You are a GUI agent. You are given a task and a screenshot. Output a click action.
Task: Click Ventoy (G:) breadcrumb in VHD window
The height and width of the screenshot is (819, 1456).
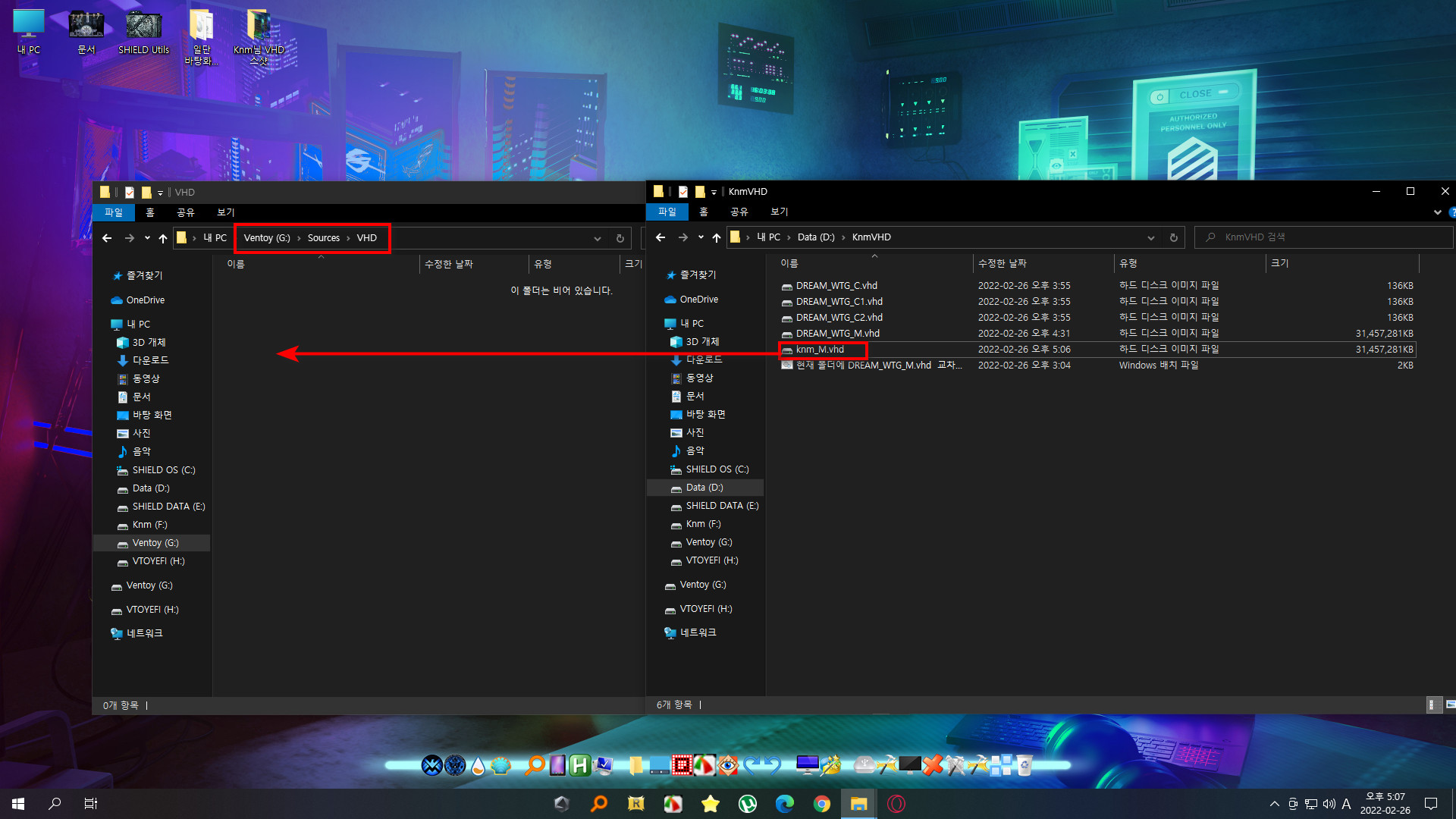point(267,238)
